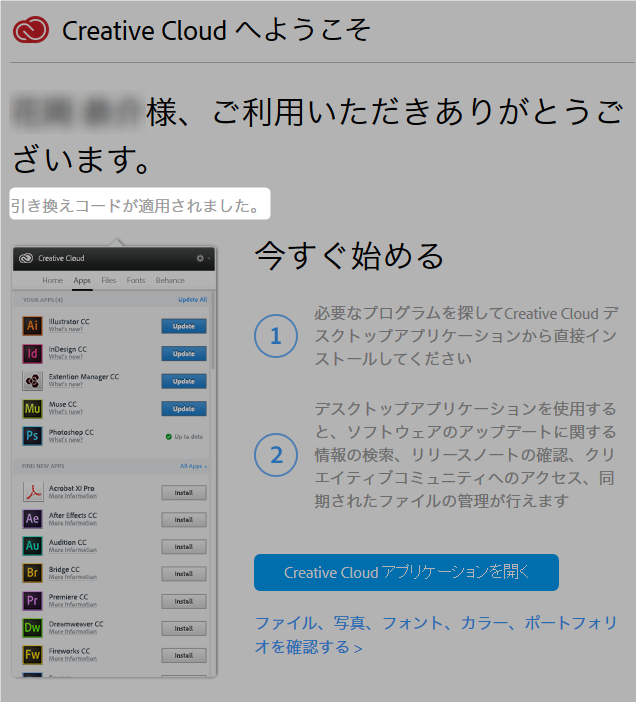This screenshot has height=702, width=636.
Task: Update InDesign CC
Action: (184, 354)
